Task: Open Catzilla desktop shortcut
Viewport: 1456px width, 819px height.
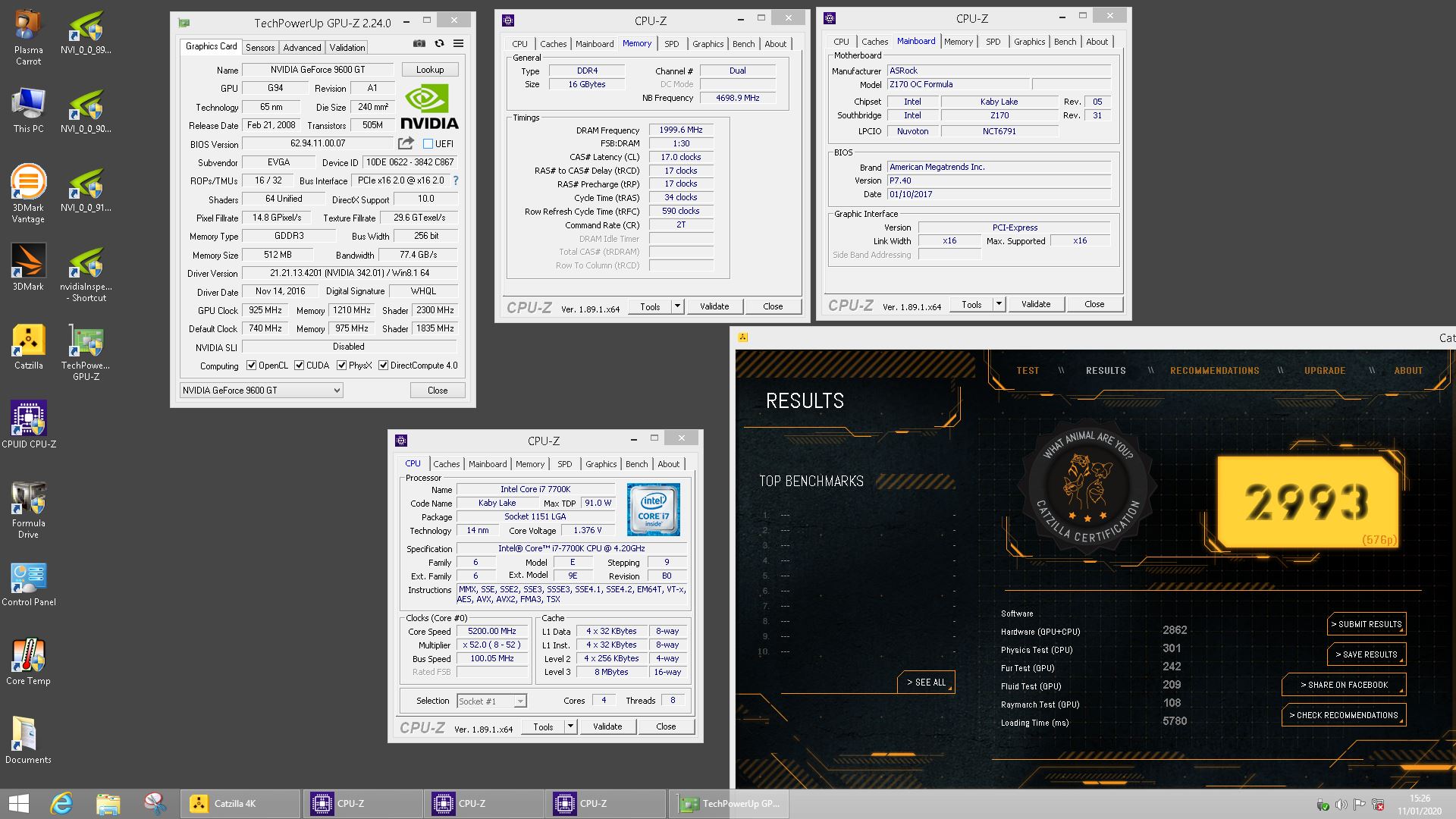Action: (28, 347)
